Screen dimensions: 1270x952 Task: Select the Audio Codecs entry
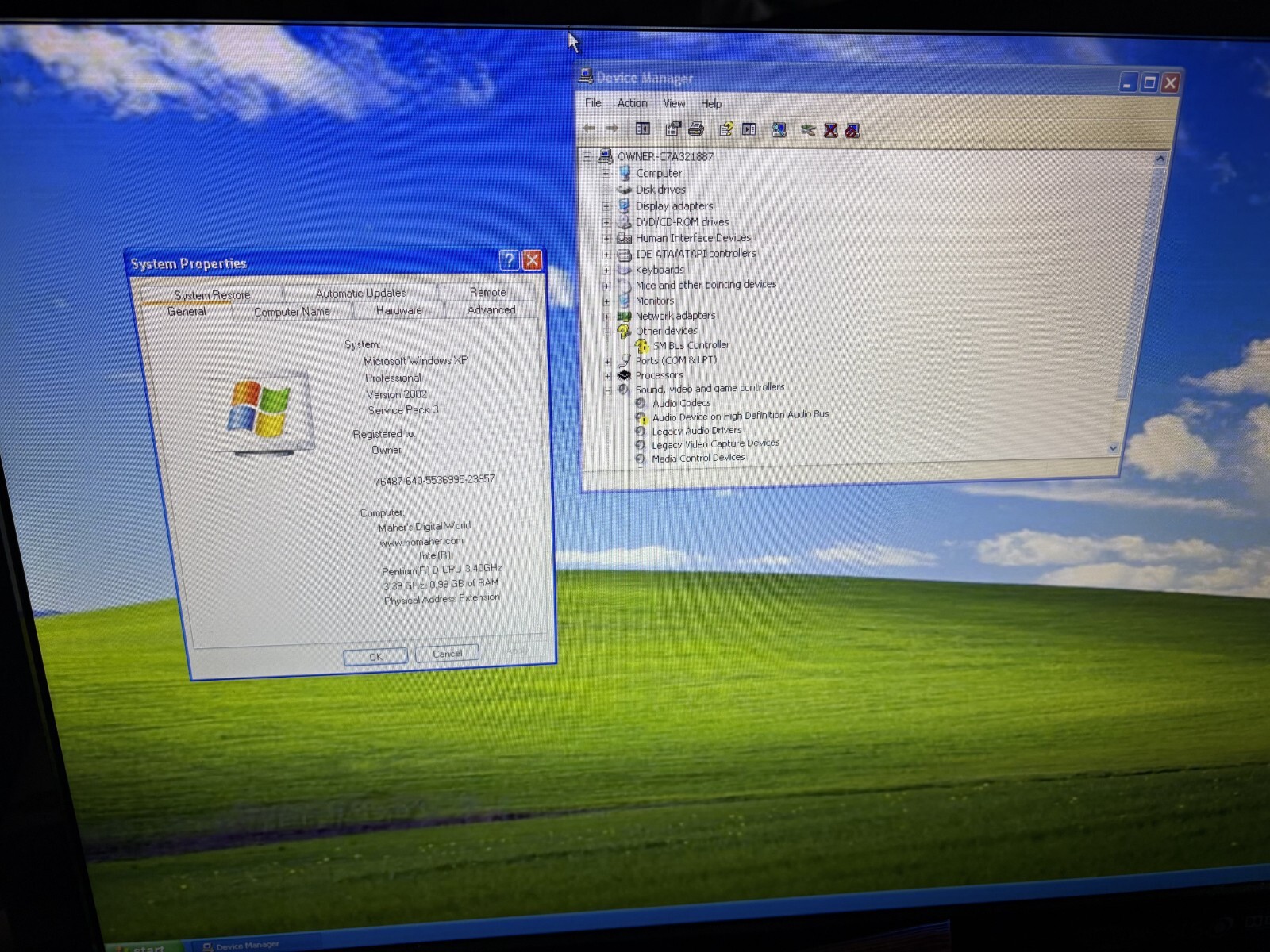(x=681, y=403)
